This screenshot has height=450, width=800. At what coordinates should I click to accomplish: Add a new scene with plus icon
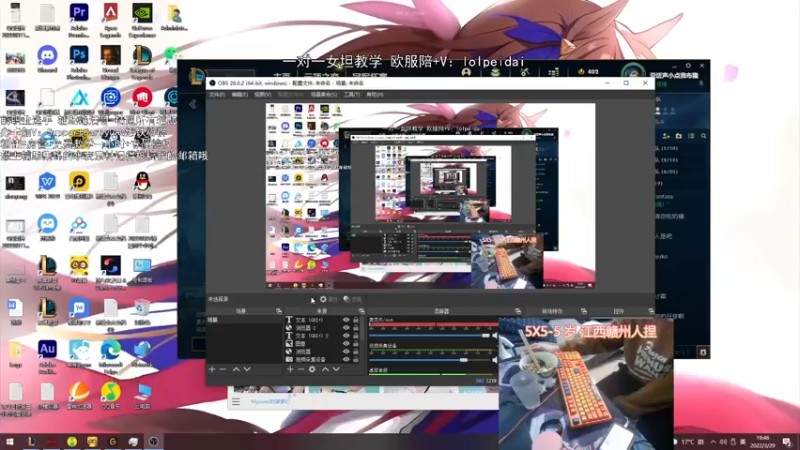pyautogui.click(x=212, y=369)
